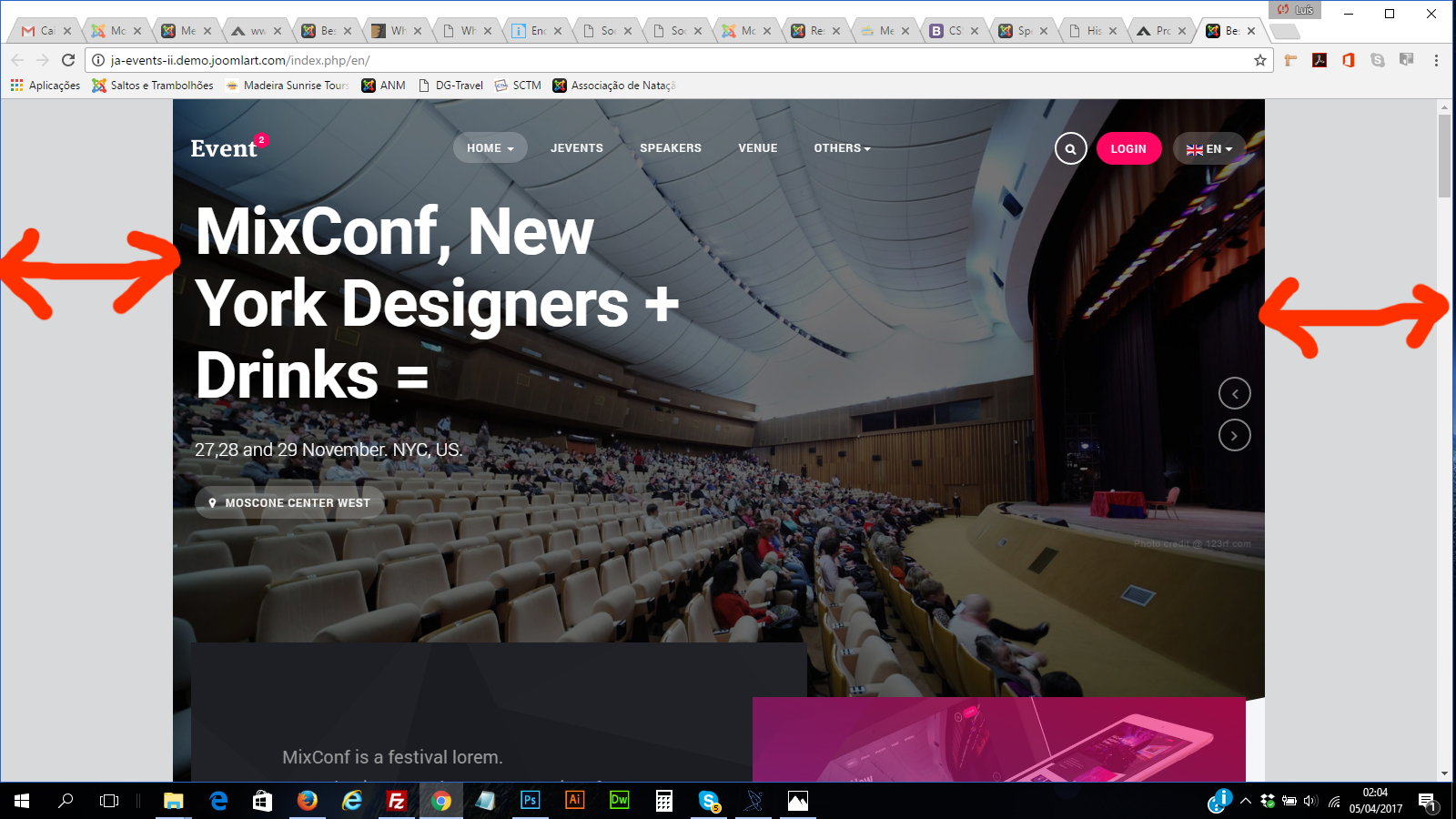The image size is (1456, 819).
Task: Open Chrome's three-dot menu
Action: pyautogui.click(x=1436, y=60)
